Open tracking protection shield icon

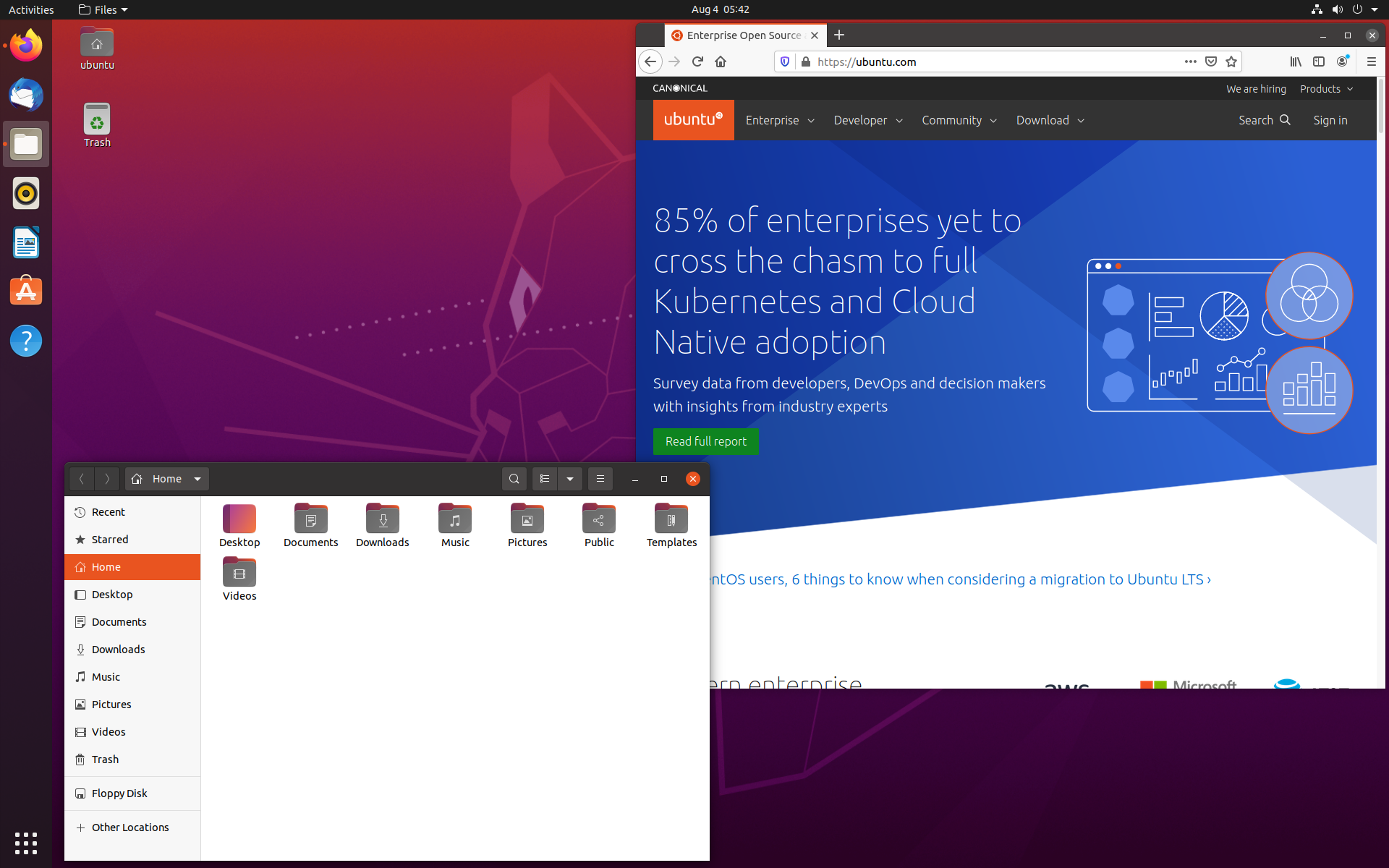[785, 61]
